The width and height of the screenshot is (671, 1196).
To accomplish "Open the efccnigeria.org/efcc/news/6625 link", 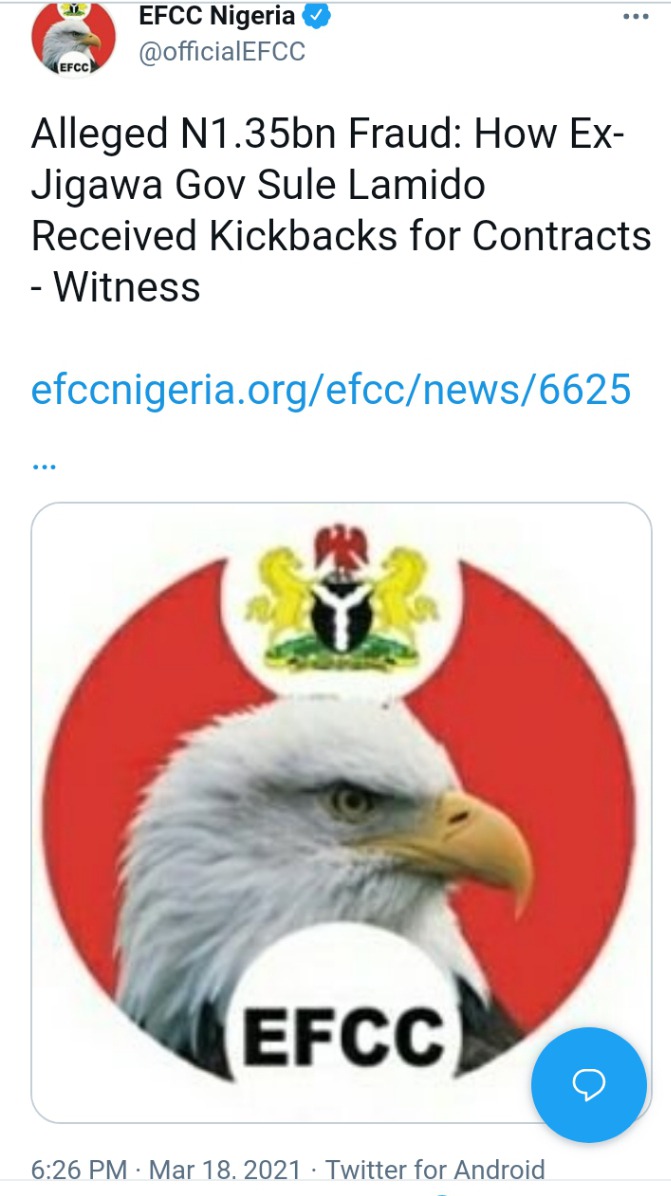I will pyautogui.click(x=331, y=391).
